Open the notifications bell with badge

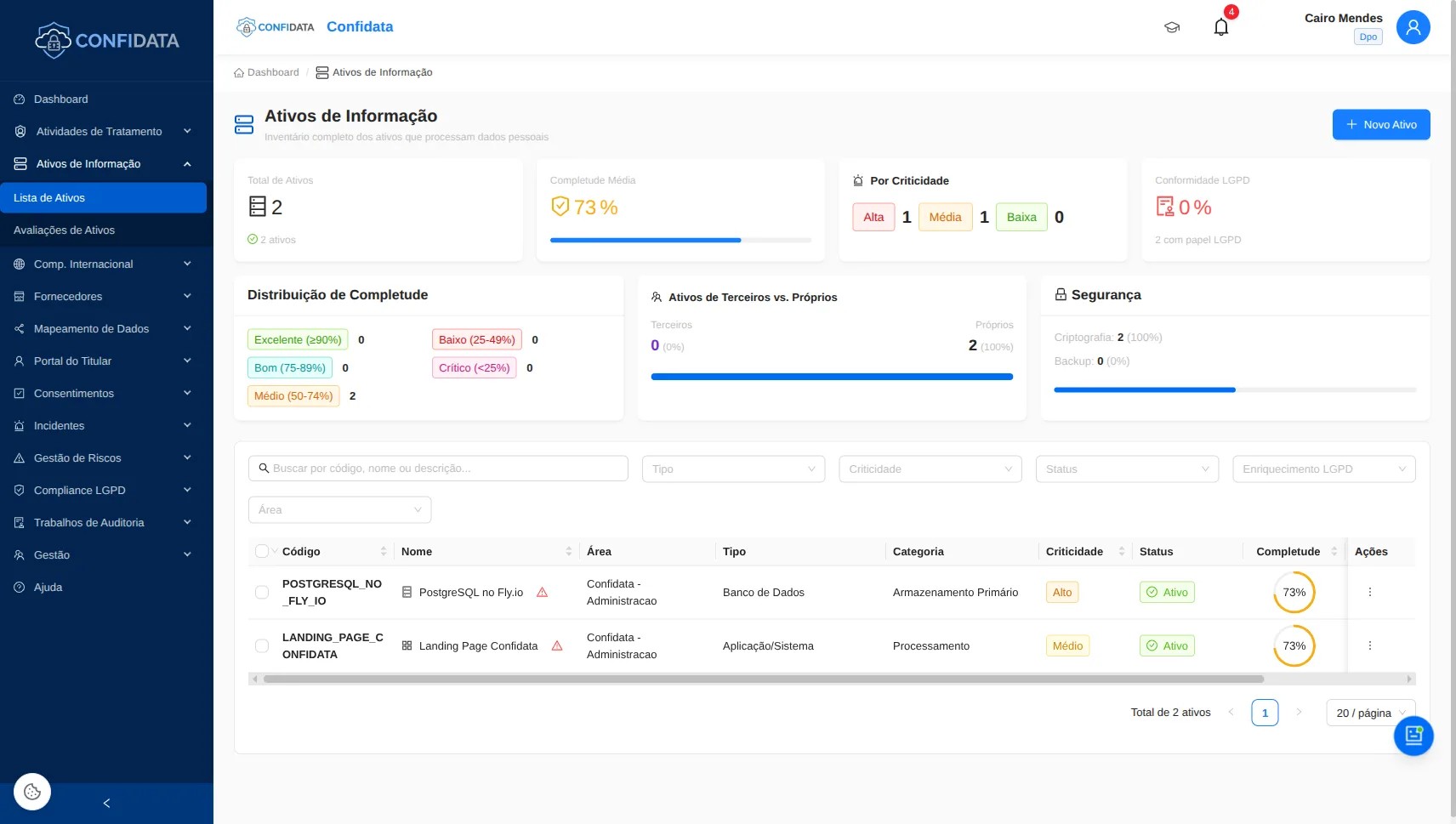(x=1220, y=26)
